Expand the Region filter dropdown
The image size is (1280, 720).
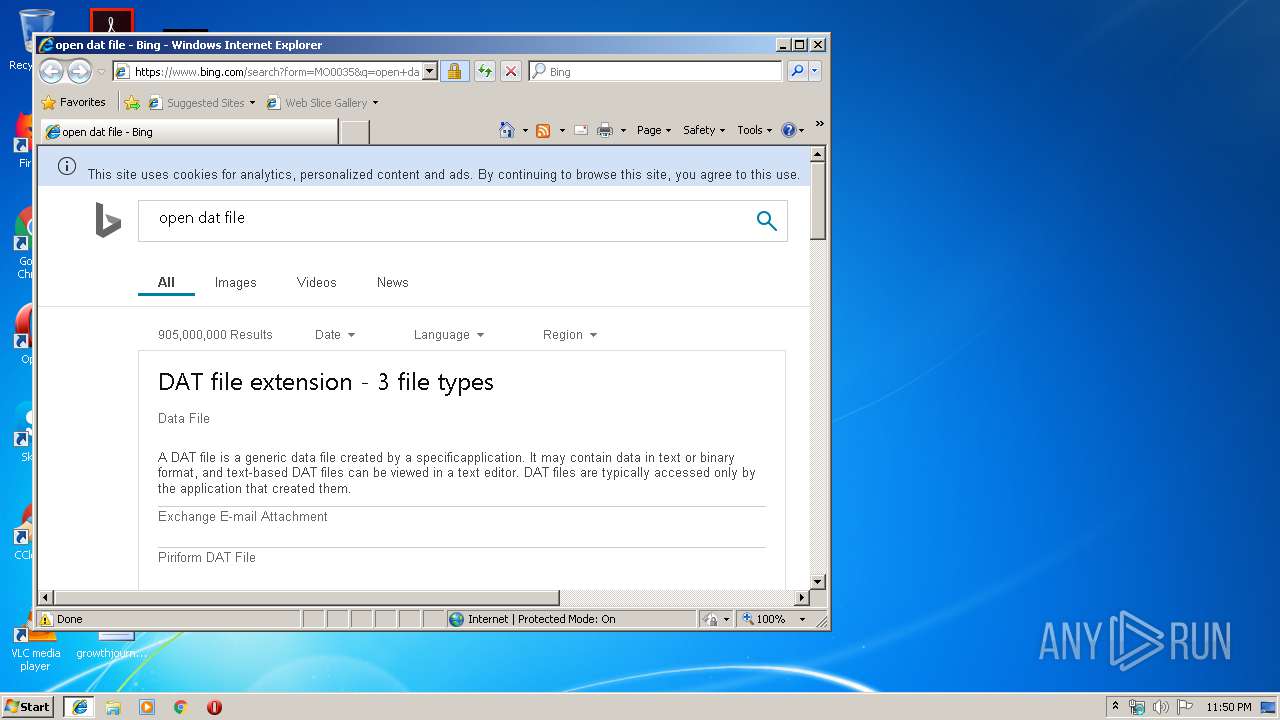[x=570, y=335]
